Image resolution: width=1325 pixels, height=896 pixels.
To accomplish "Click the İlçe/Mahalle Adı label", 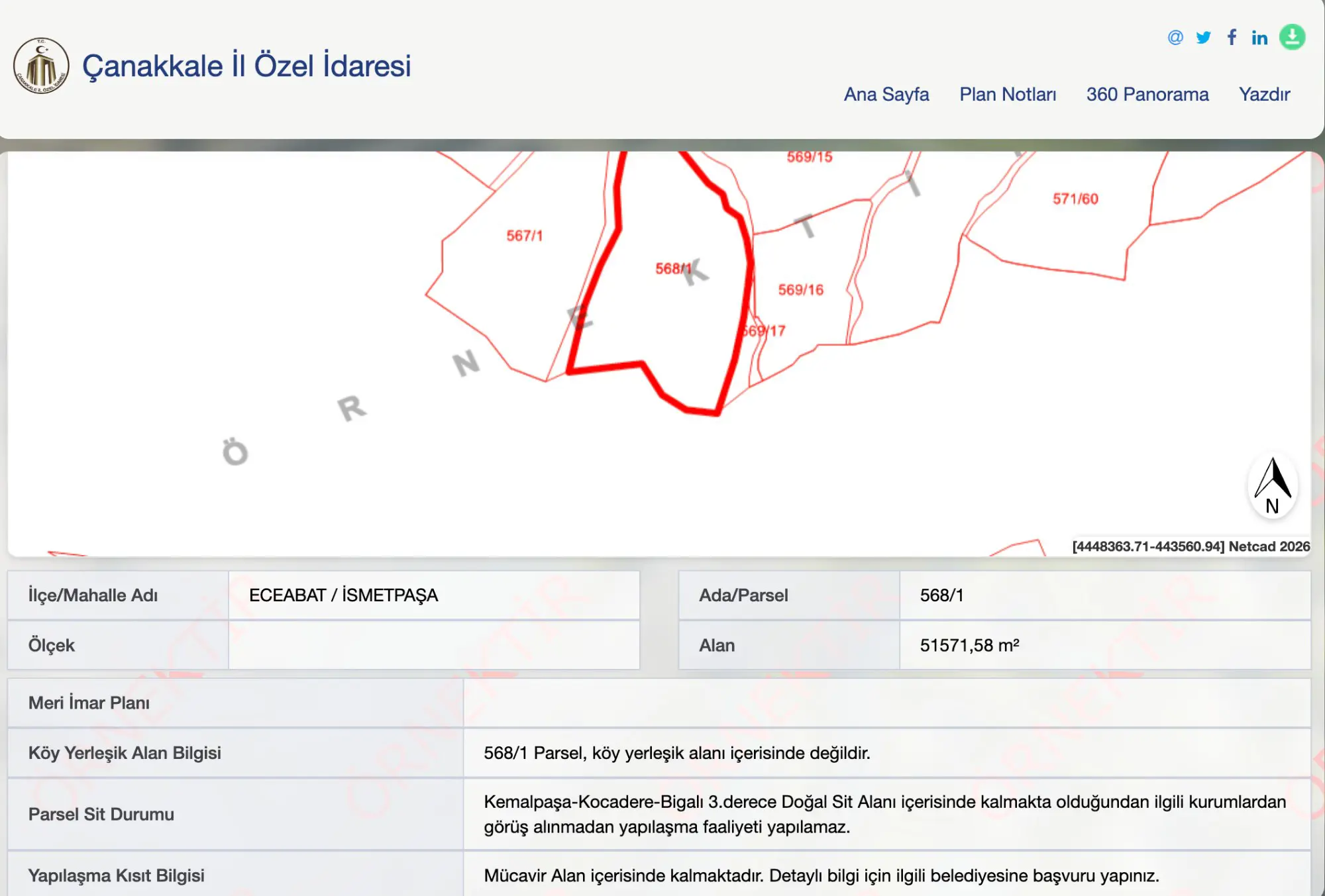I will pos(93,595).
